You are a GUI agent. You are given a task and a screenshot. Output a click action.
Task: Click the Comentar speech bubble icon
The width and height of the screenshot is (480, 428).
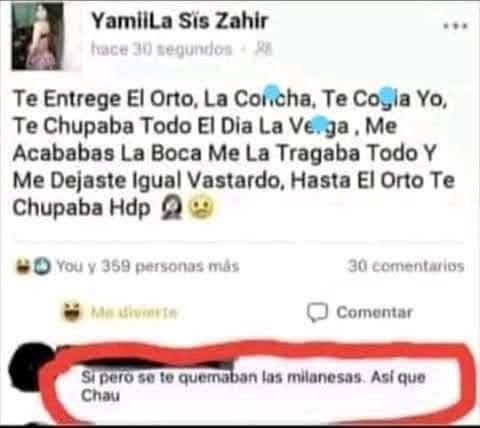click(317, 312)
